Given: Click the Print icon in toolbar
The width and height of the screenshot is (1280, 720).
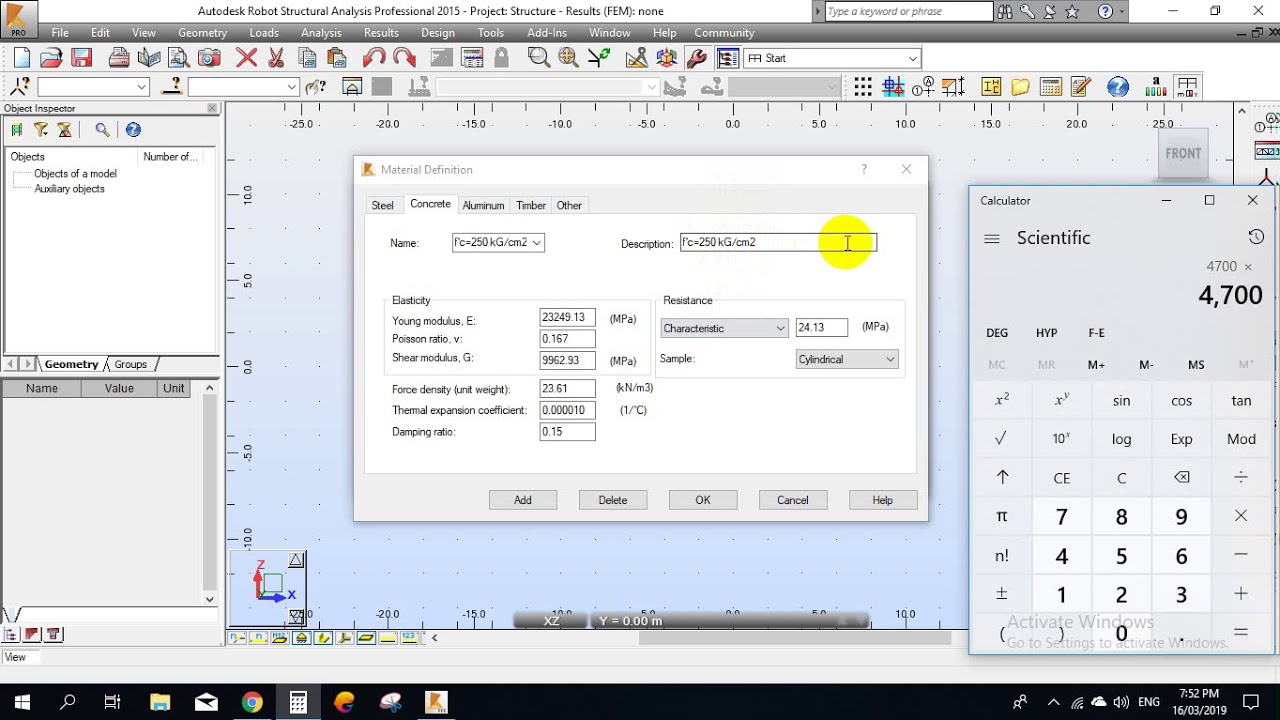Looking at the screenshot, I should tap(119, 58).
